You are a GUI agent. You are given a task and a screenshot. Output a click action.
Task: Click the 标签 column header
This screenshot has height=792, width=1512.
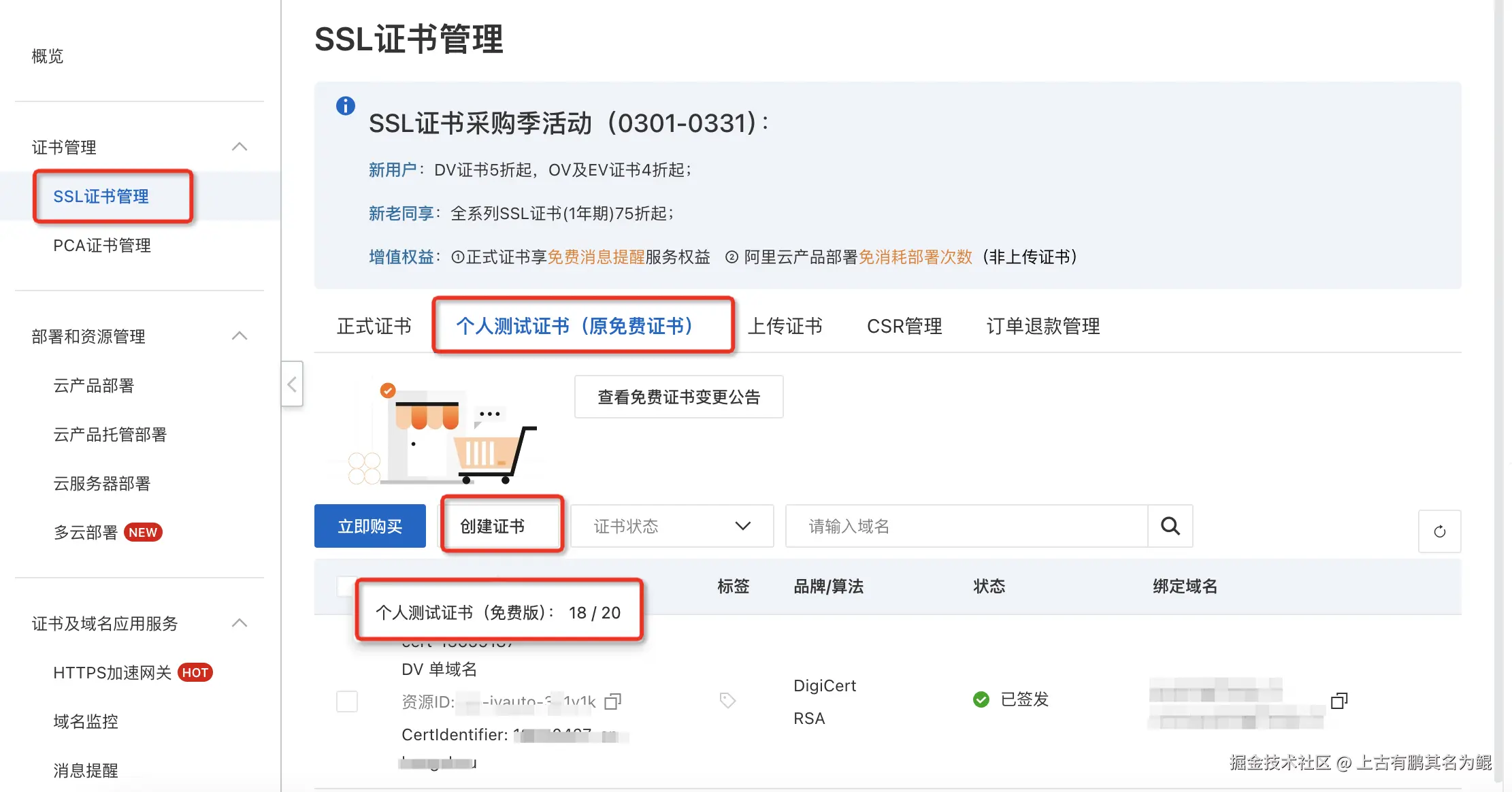[734, 587]
